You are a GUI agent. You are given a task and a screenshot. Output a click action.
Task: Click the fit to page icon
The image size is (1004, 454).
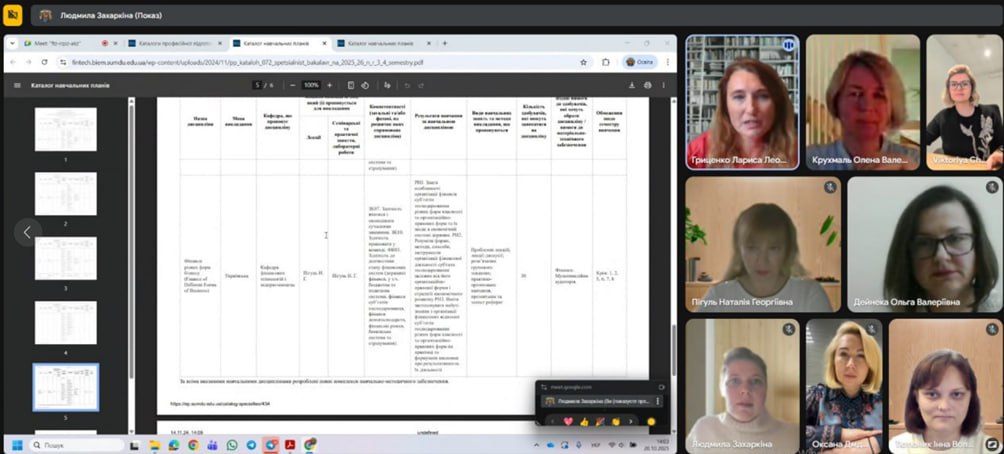[x=349, y=85]
